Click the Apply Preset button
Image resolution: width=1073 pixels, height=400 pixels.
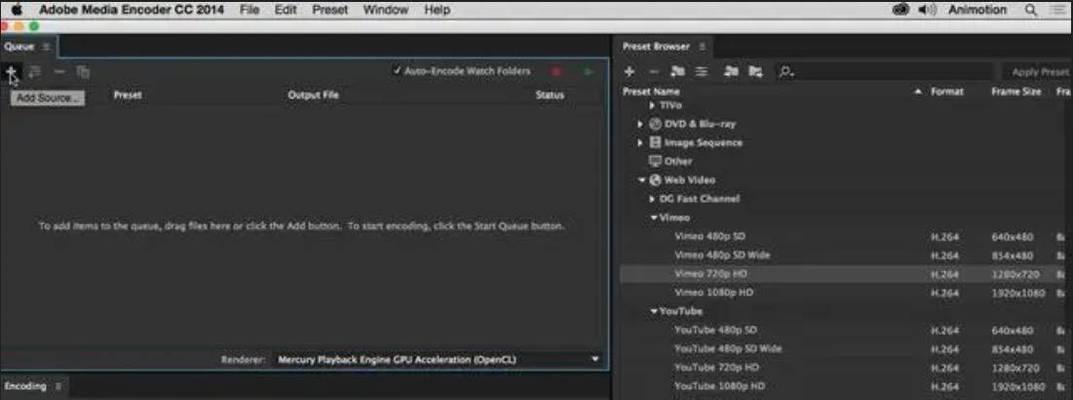tap(1038, 72)
